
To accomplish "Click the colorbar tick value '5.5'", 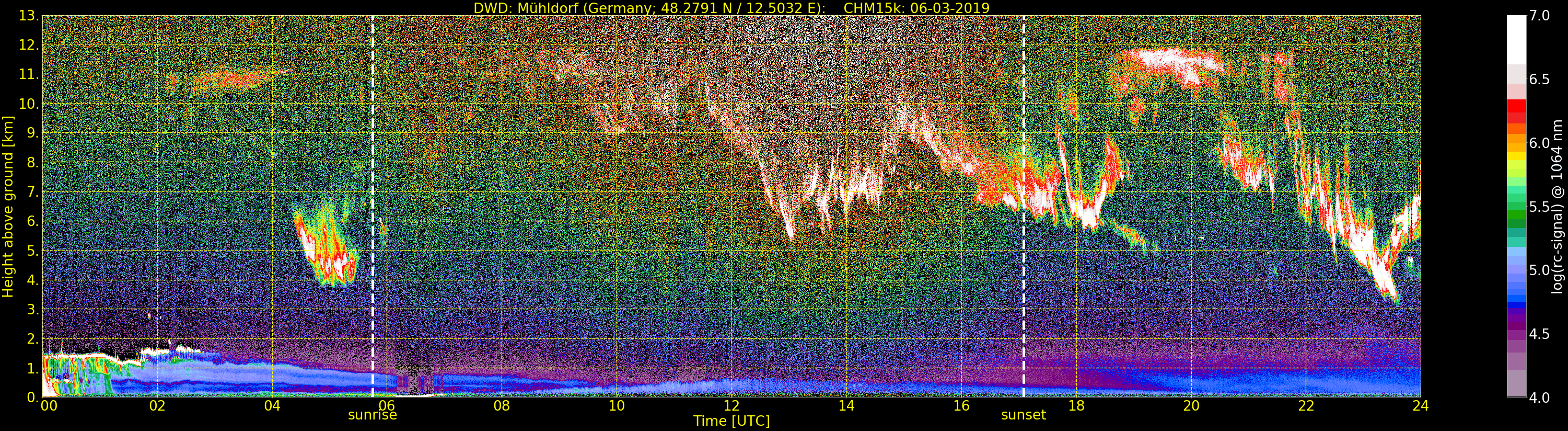I will pos(1540,207).
